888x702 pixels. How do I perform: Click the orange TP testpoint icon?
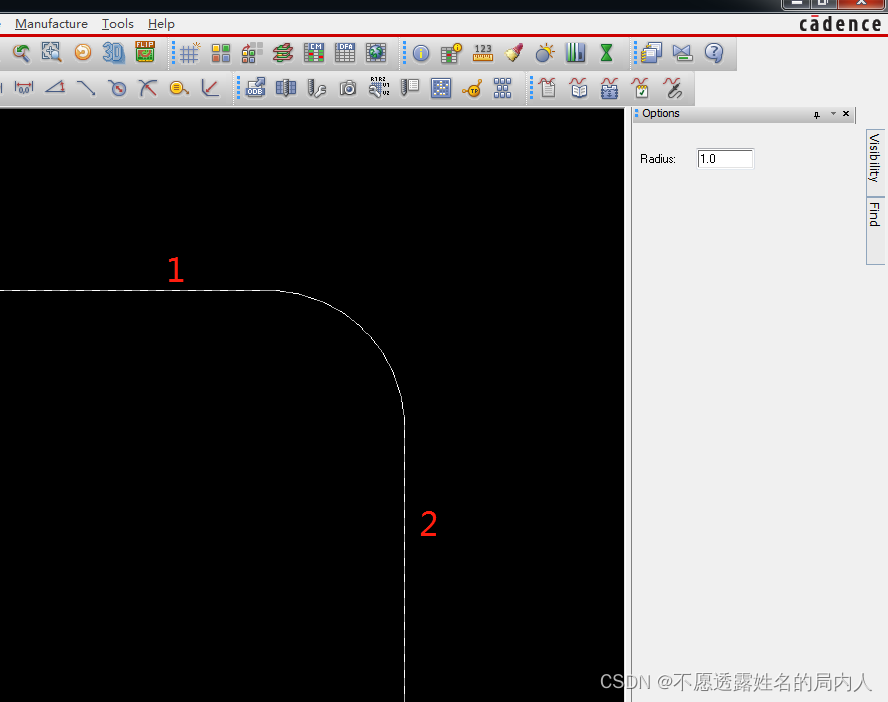[472, 88]
